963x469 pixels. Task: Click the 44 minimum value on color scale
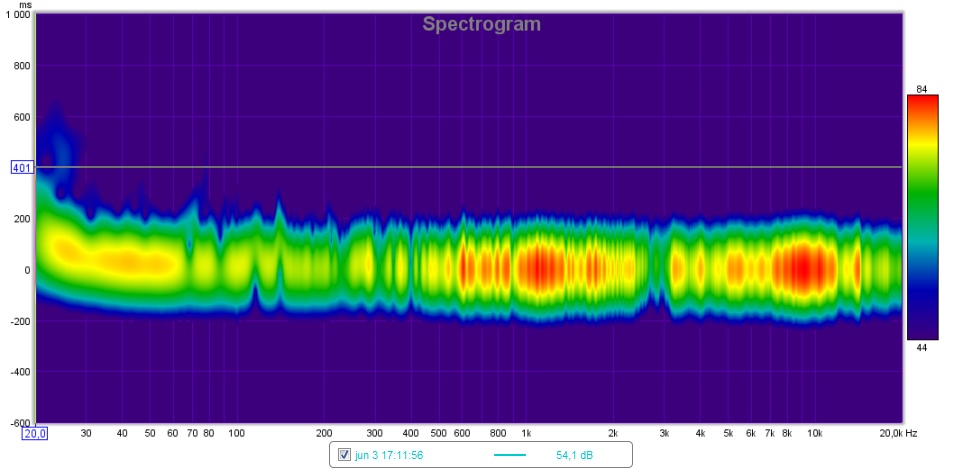click(921, 348)
